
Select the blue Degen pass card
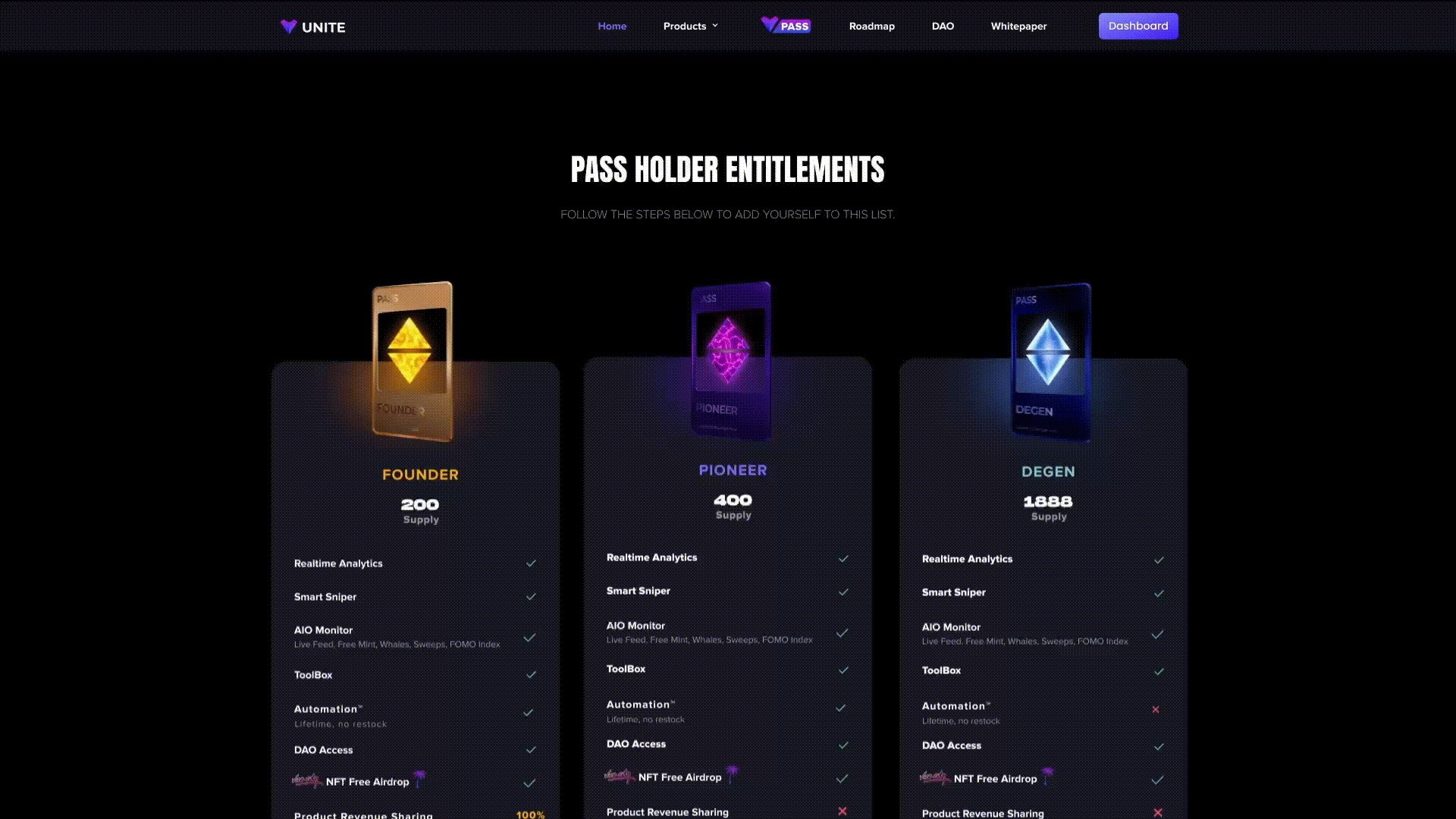pyautogui.click(x=1052, y=362)
